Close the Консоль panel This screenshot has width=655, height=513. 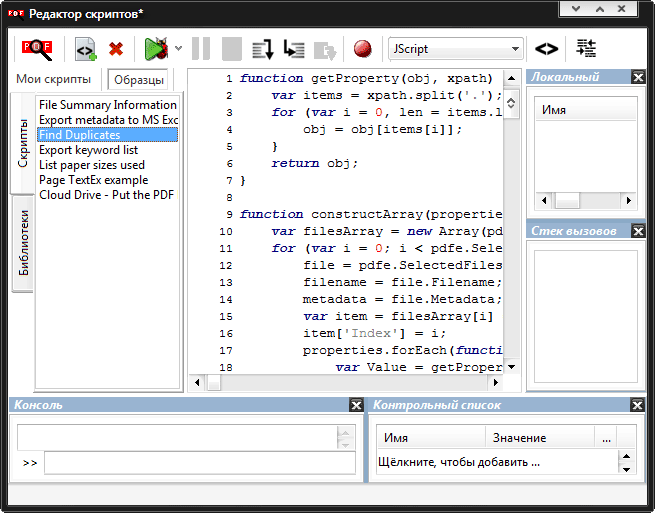pyautogui.click(x=356, y=405)
